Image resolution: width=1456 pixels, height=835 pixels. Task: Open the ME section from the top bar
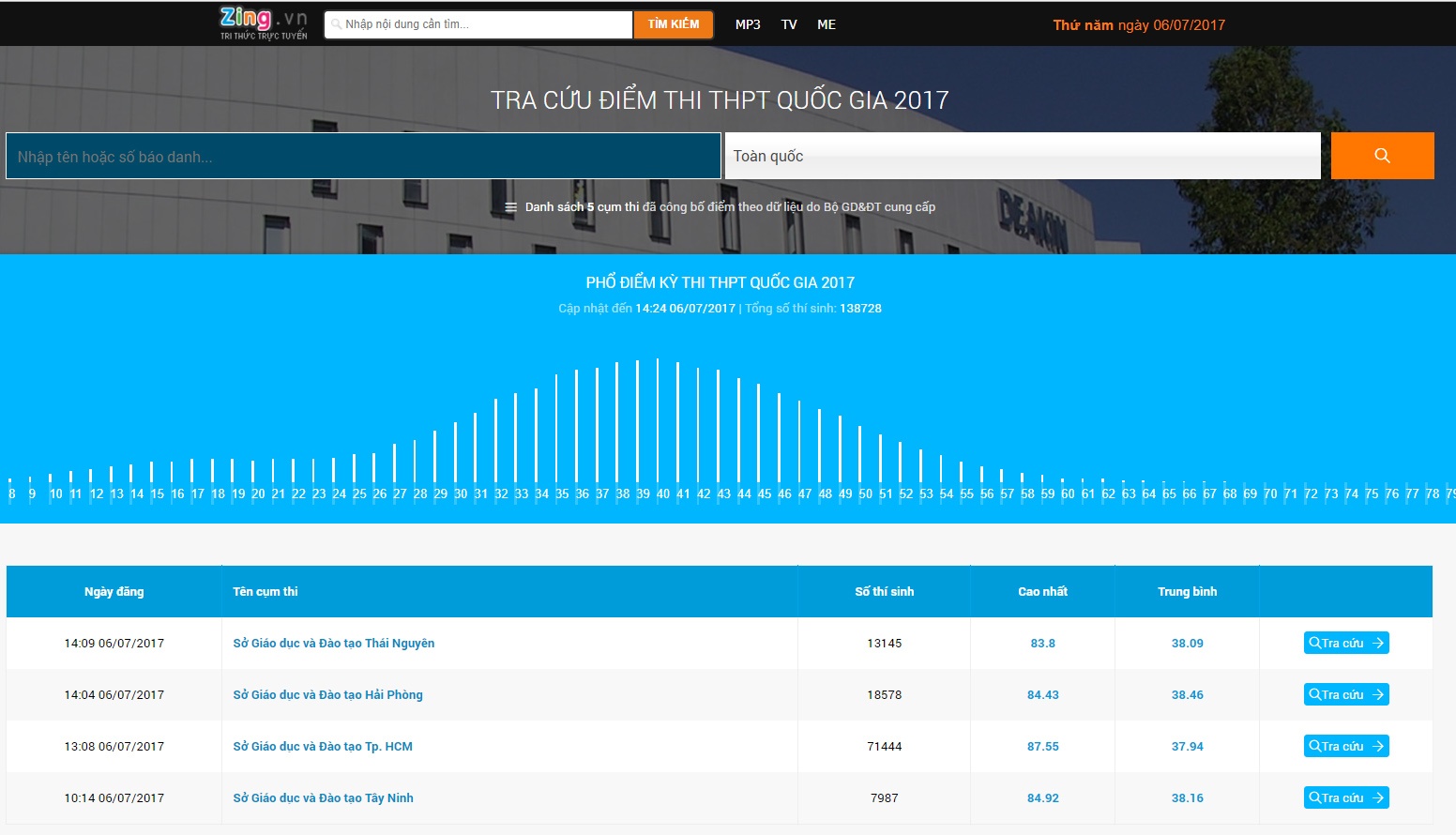(x=826, y=24)
